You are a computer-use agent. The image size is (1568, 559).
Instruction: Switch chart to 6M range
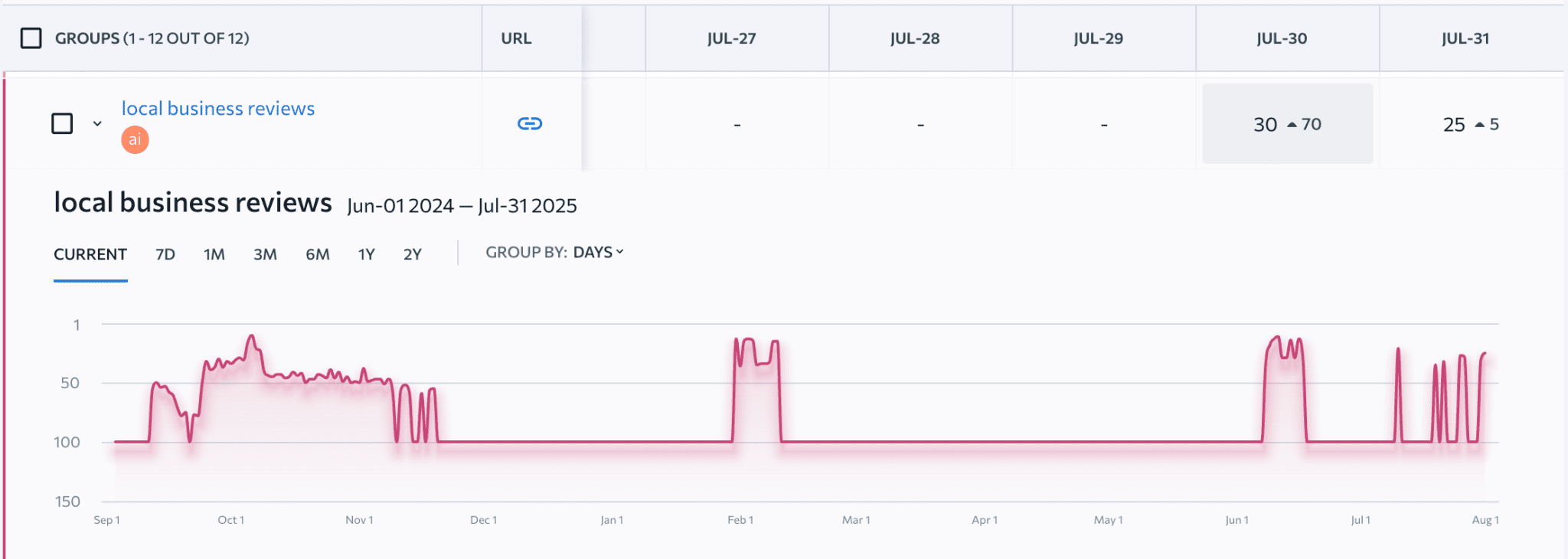(x=318, y=254)
